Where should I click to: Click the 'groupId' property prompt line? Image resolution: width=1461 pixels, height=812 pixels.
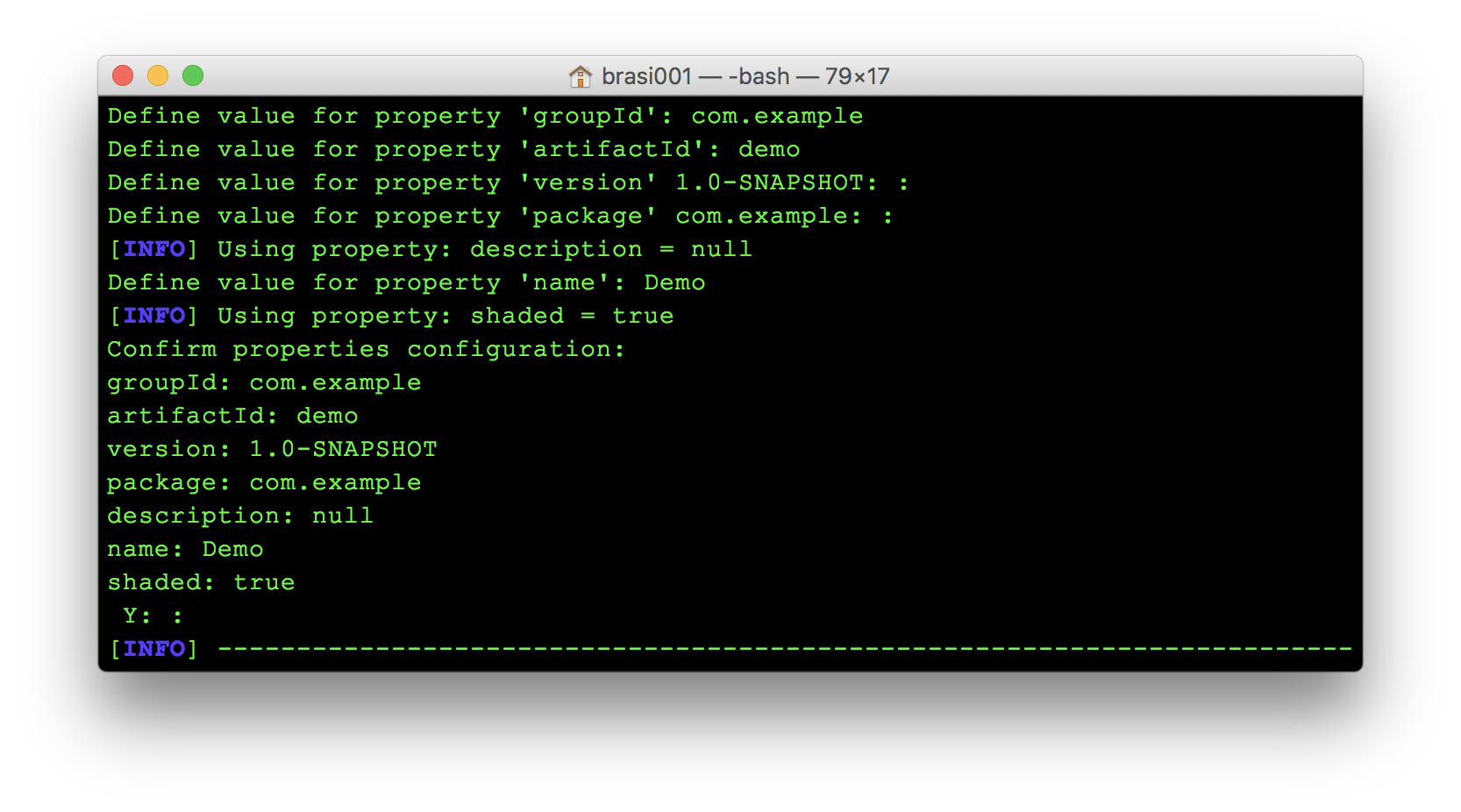click(x=484, y=117)
